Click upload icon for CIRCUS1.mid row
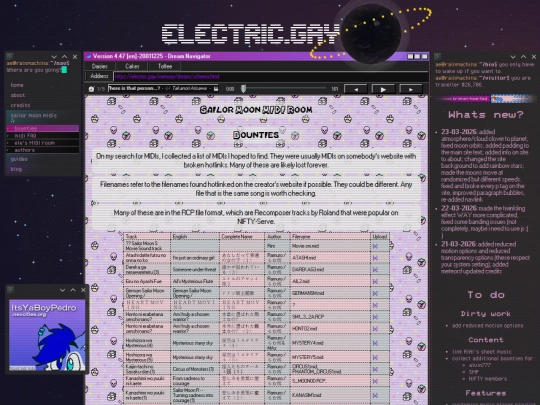The height and width of the screenshot is (405, 540). [x=375, y=370]
